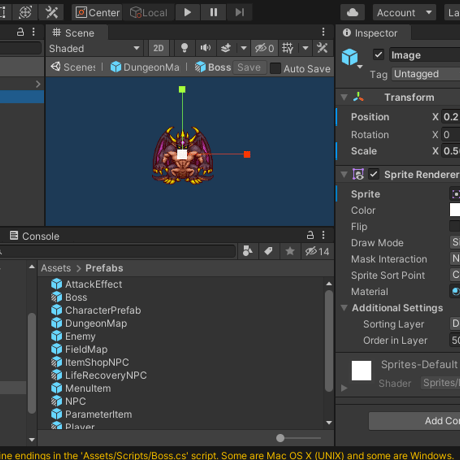Toggle scene hidden objects visibility counter

[264, 49]
